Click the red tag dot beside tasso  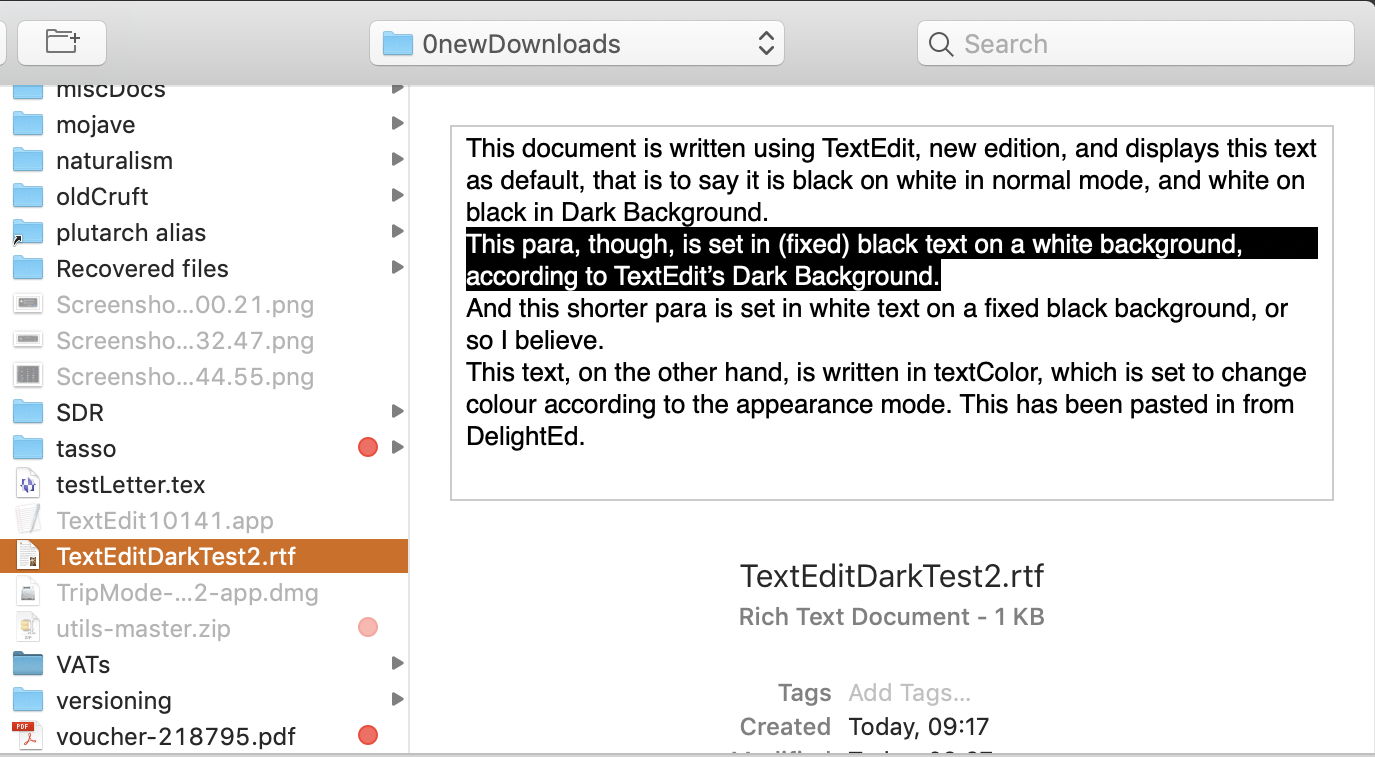[x=367, y=448]
